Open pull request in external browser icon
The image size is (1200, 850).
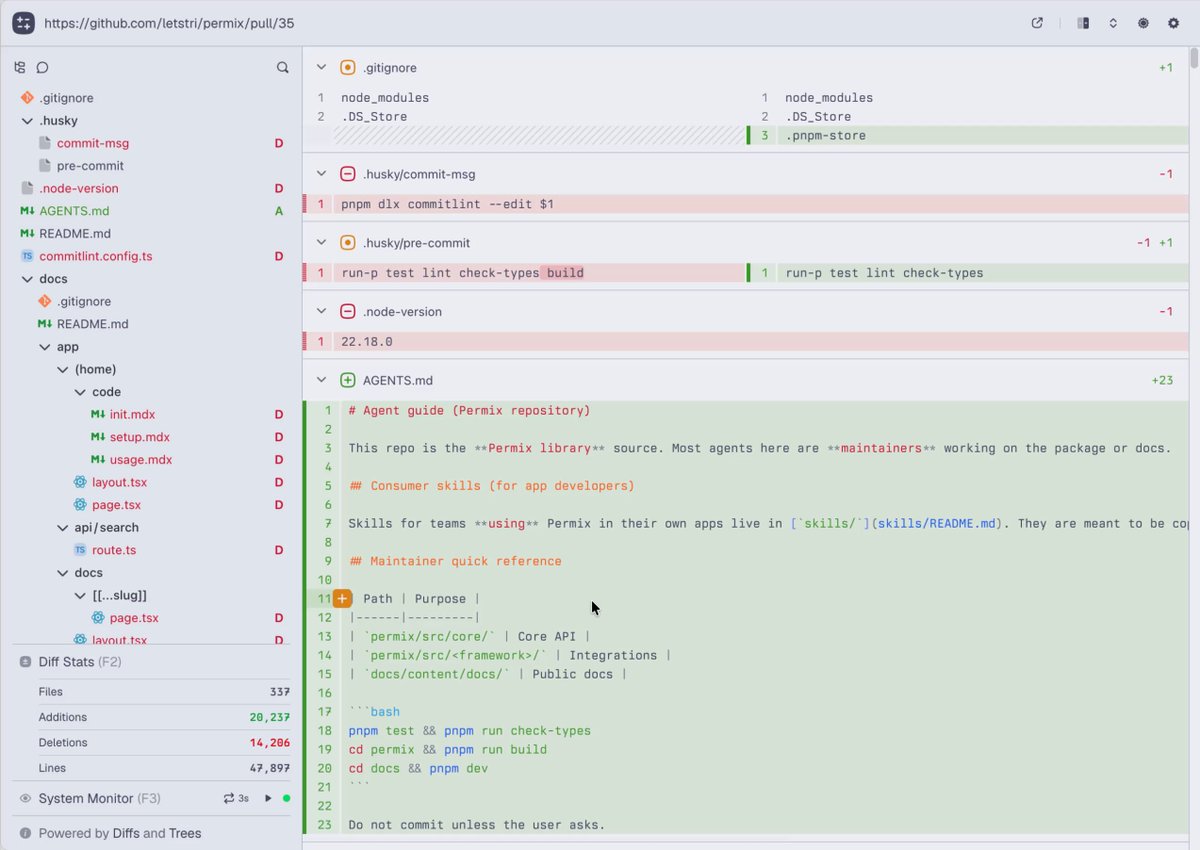1037,23
